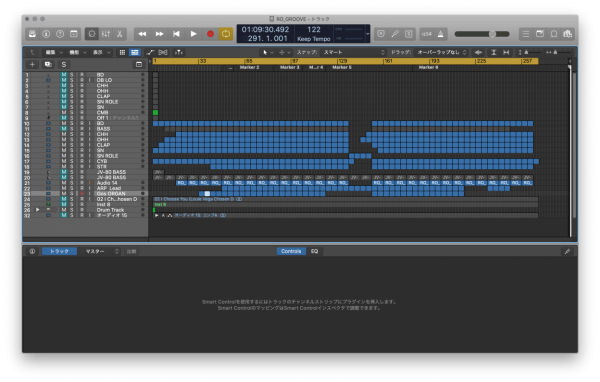Add a new track with plus button
This screenshot has width=600, height=382.
point(32,64)
